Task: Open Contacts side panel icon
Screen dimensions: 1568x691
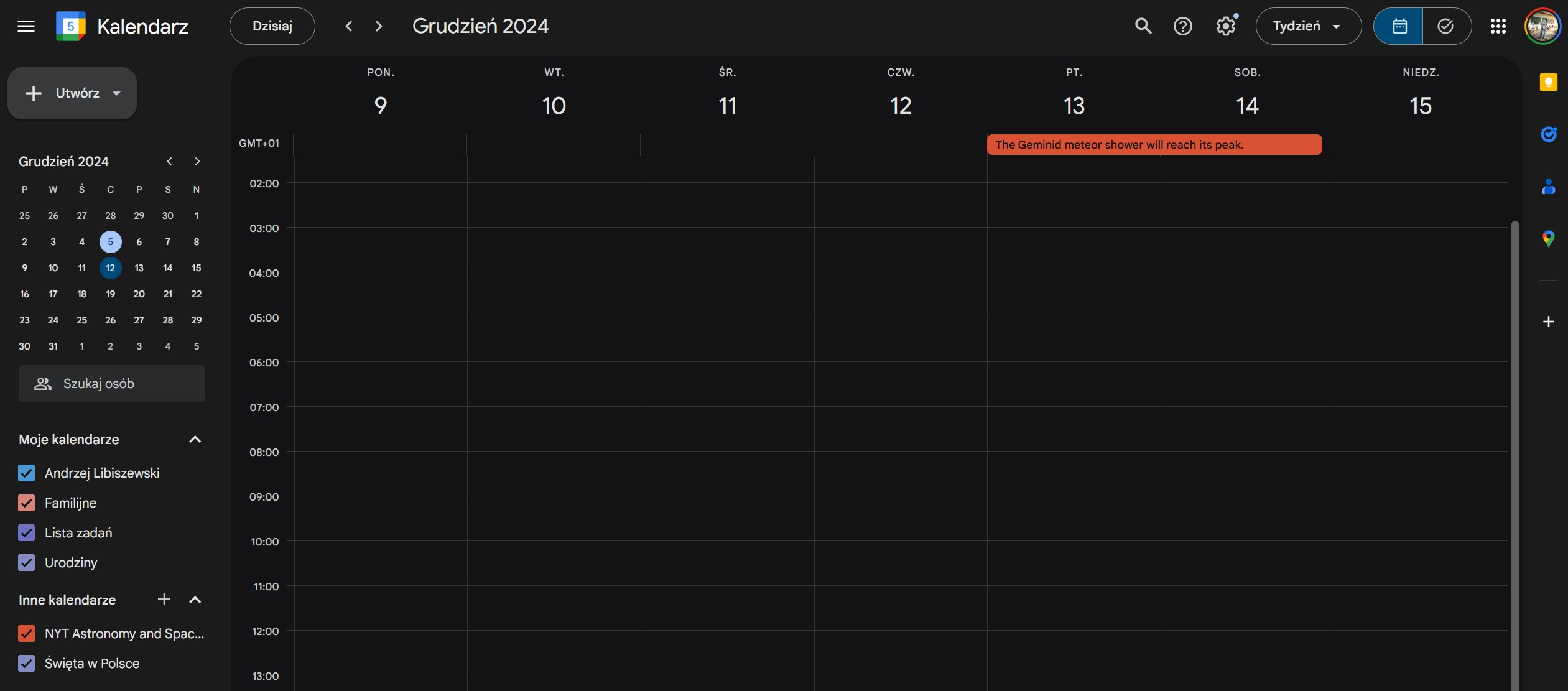Action: click(1548, 187)
